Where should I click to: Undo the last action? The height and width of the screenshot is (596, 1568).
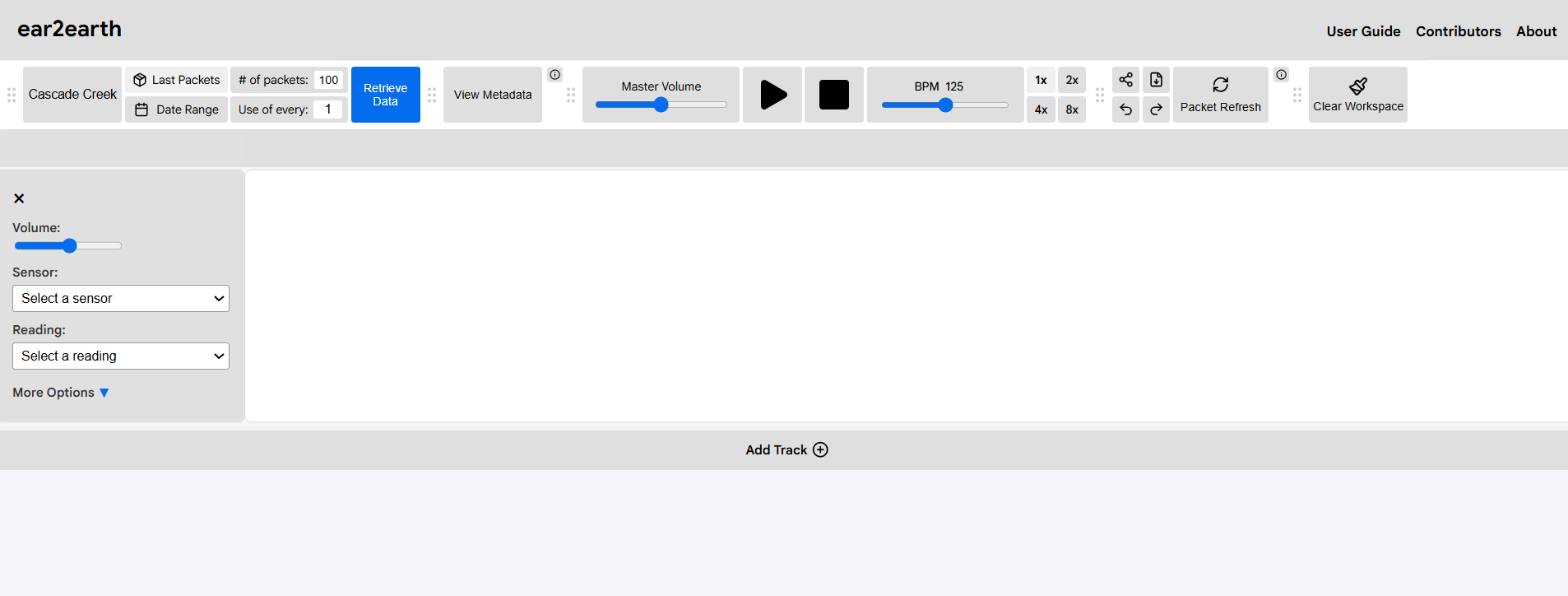click(1125, 109)
